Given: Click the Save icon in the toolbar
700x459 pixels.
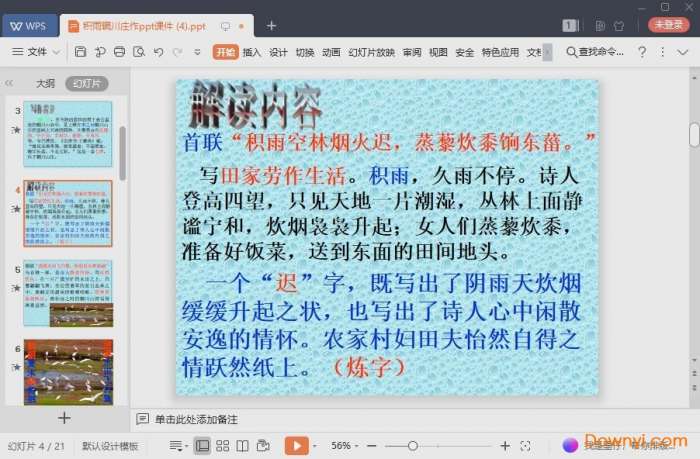Looking at the screenshot, I should click(80, 52).
